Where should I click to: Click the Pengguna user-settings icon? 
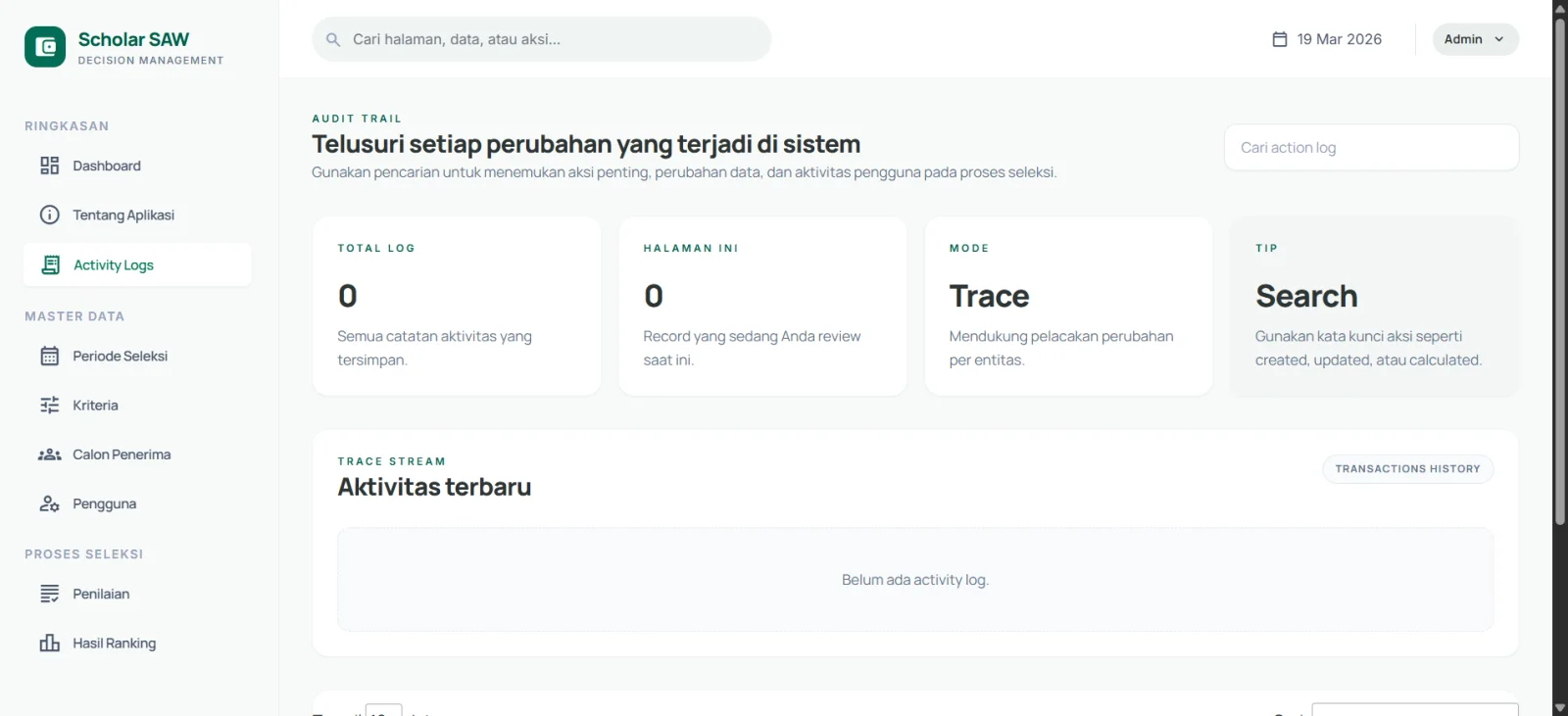click(49, 504)
